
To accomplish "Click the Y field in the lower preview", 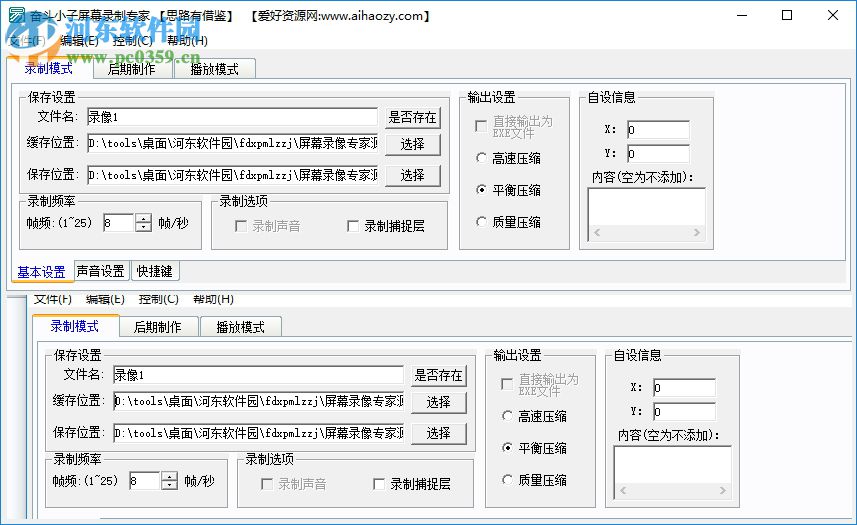I will 684,412.
